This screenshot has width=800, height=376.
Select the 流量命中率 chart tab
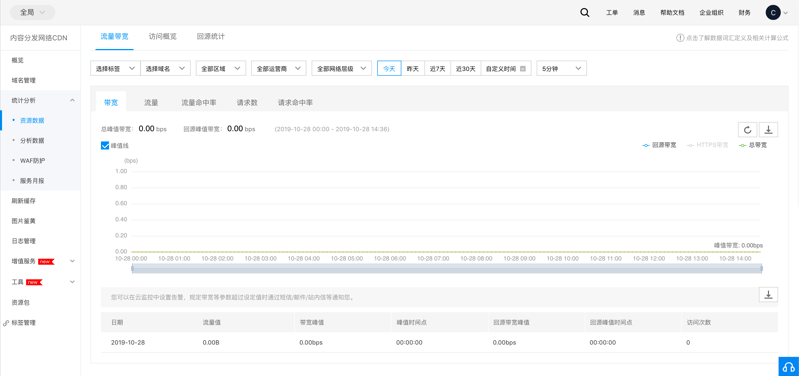pyautogui.click(x=199, y=103)
